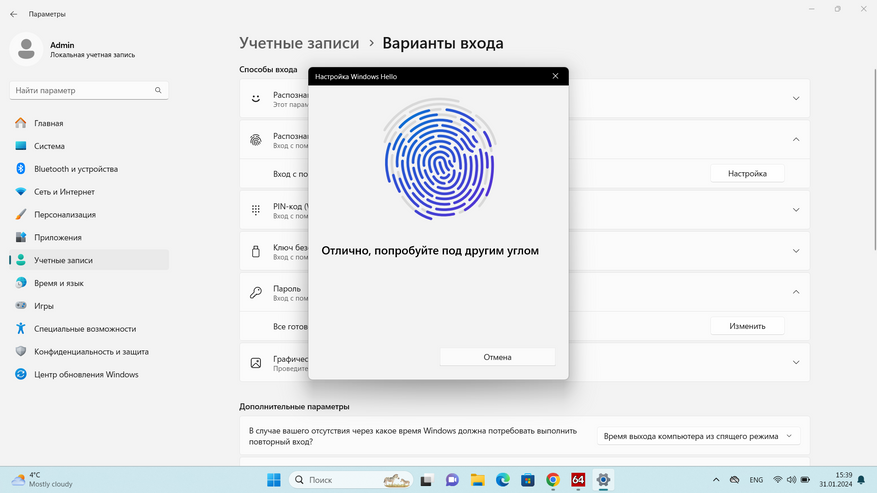Expand the facial recognition sign-in option
The image size is (877, 493).
pos(796,98)
